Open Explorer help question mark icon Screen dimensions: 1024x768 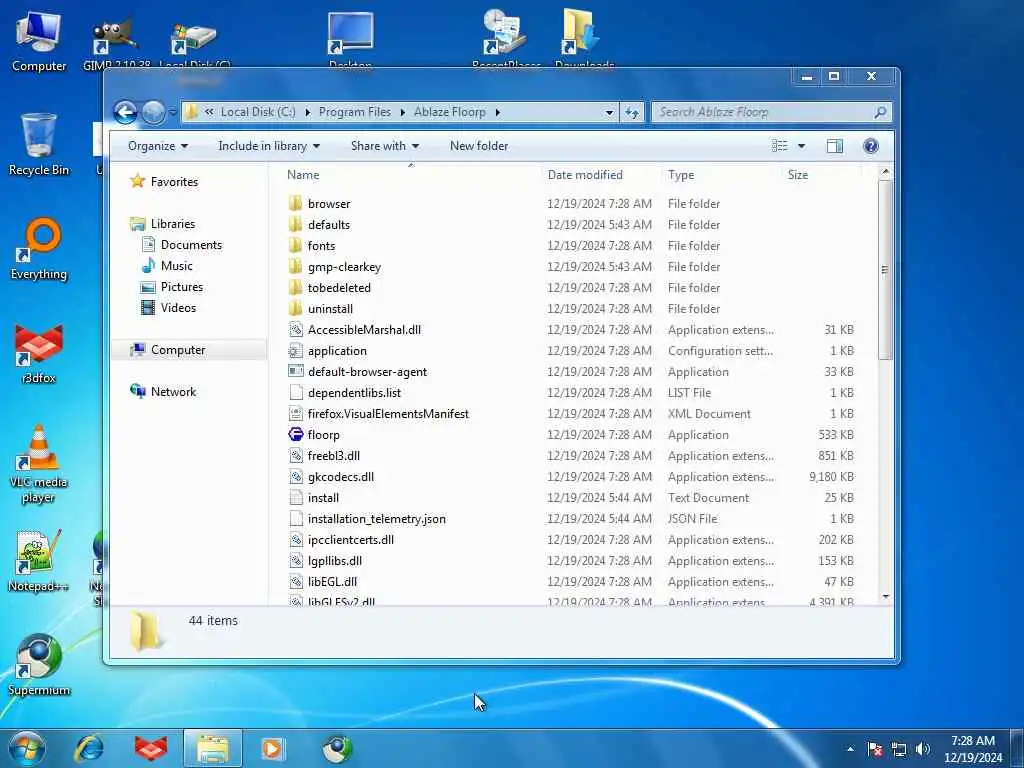pos(871,146)
